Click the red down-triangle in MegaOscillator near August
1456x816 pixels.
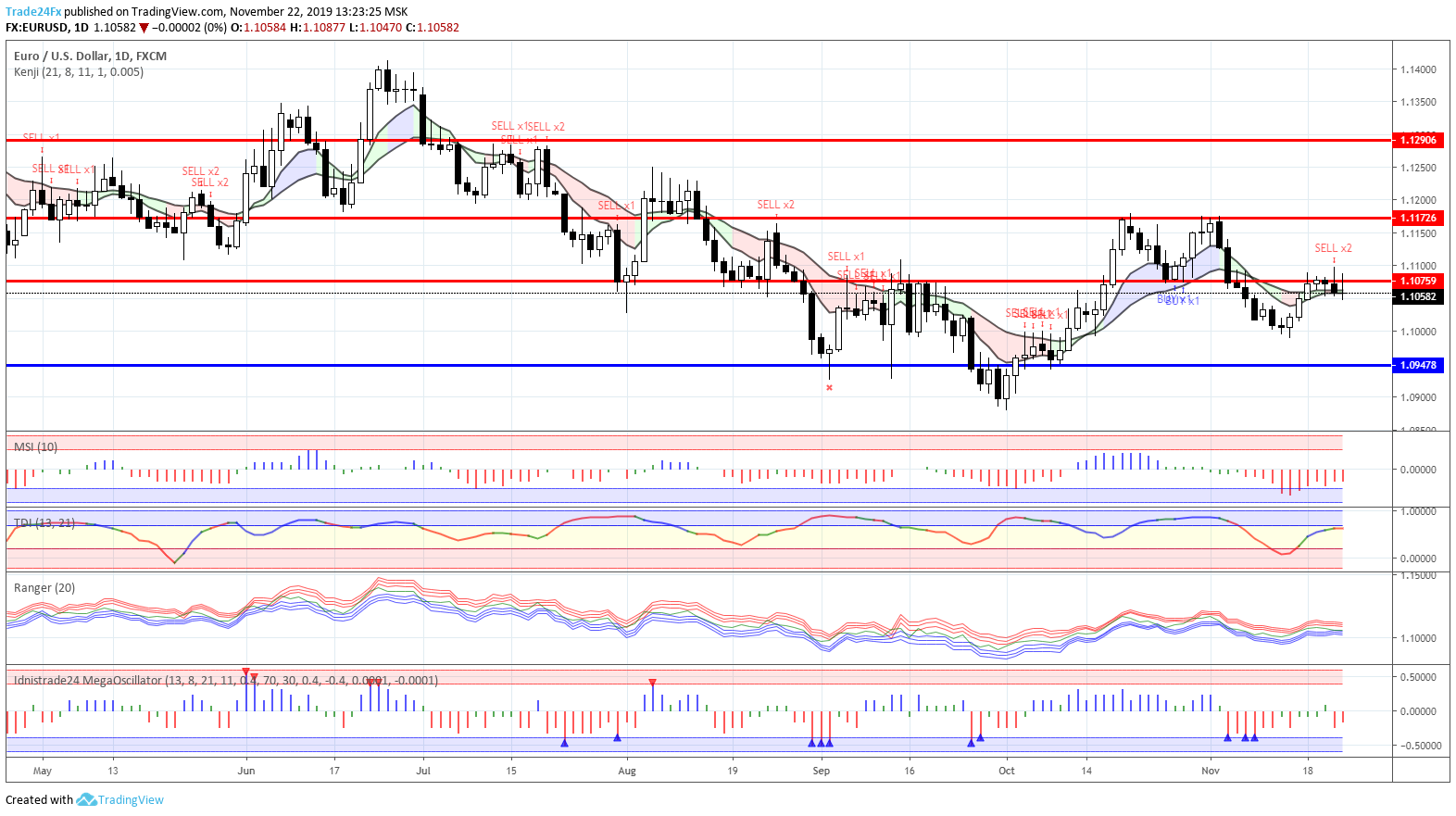(x=652, y=683)
